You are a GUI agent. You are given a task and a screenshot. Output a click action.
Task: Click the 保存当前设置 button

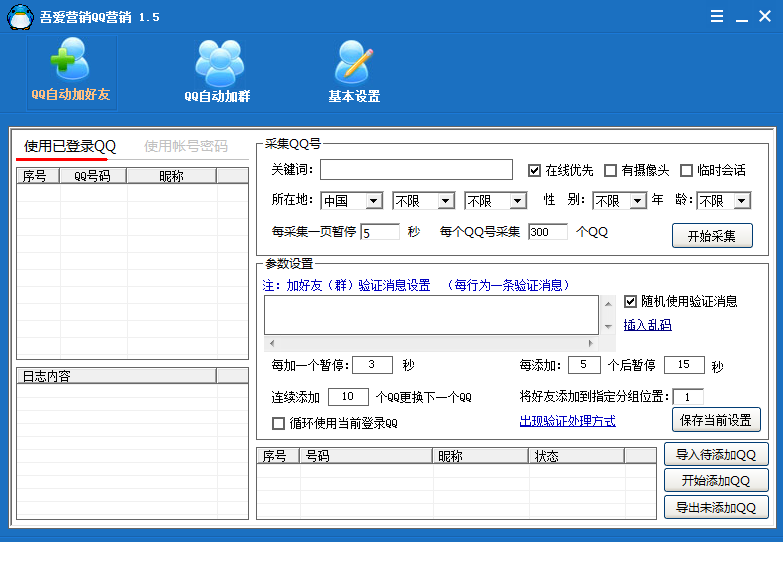click(x=716, y=420)
